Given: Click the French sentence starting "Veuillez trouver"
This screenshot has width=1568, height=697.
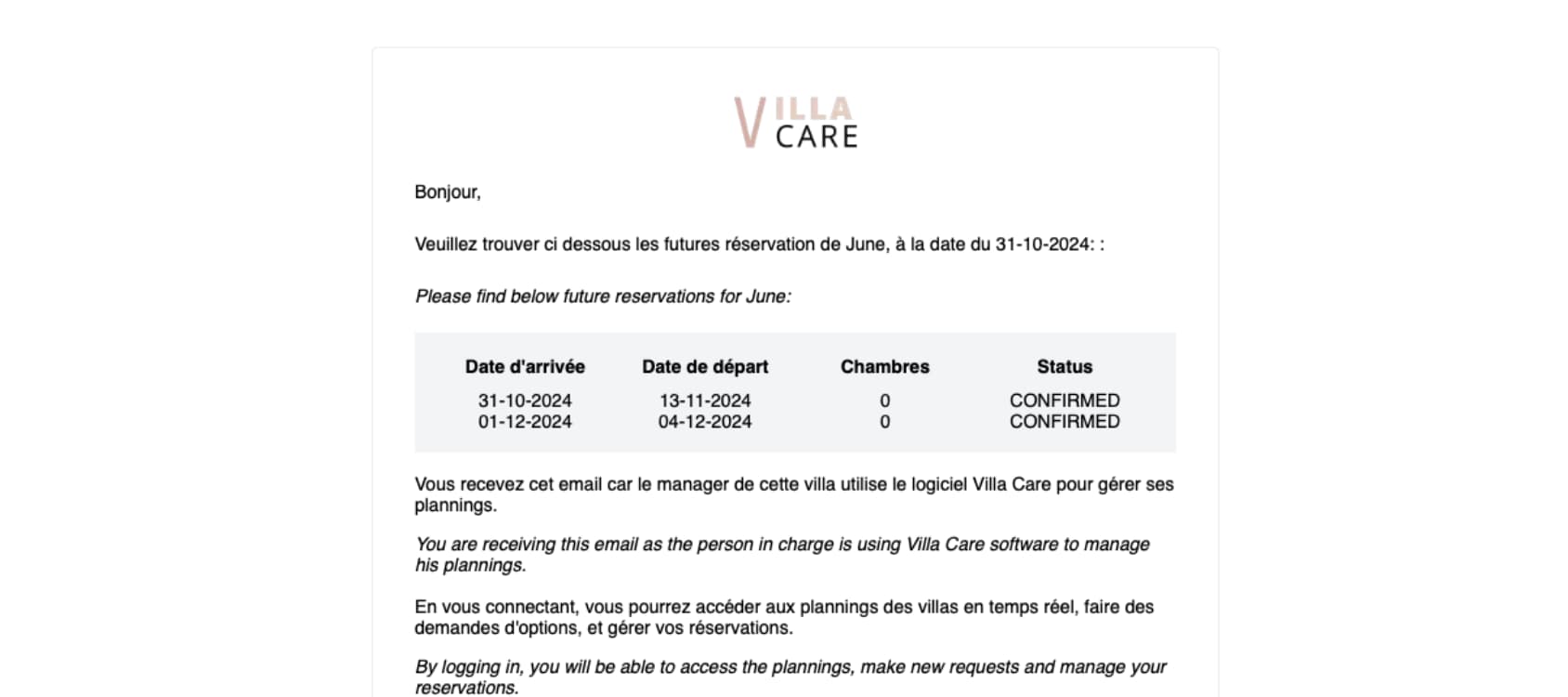Looking at the screenshot, I should click(x=758, y=244).
